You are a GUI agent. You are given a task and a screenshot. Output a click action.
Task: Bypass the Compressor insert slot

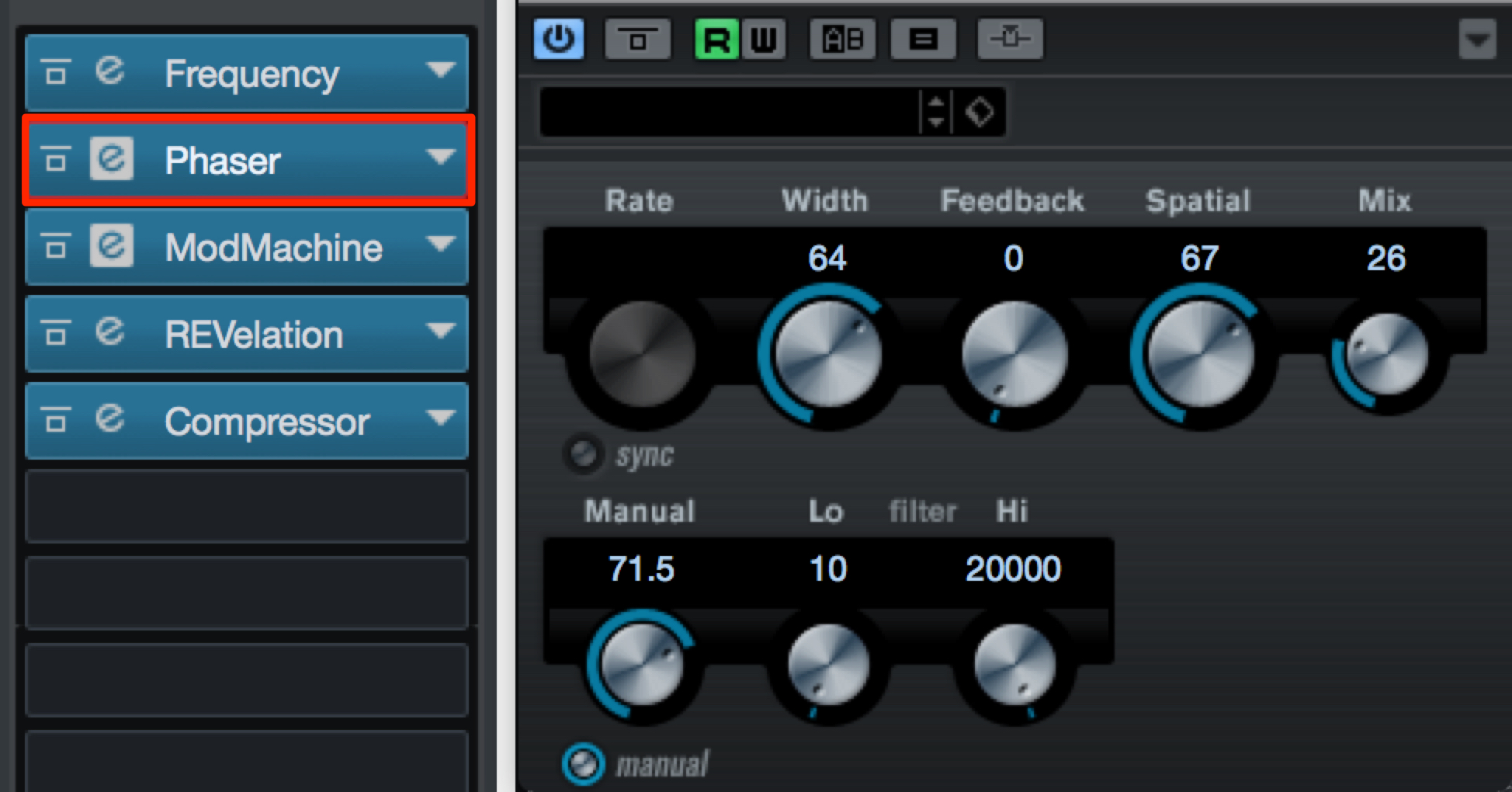[55, 421]
